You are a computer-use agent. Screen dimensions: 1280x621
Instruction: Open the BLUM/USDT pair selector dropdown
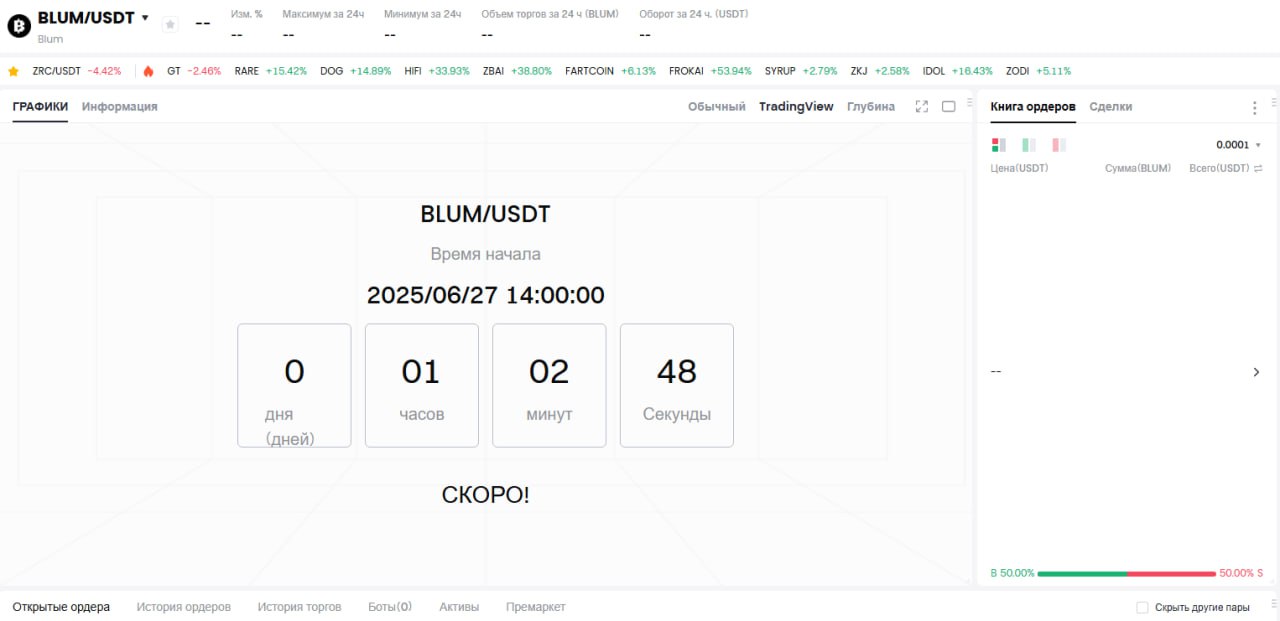[x=145, y=18]
